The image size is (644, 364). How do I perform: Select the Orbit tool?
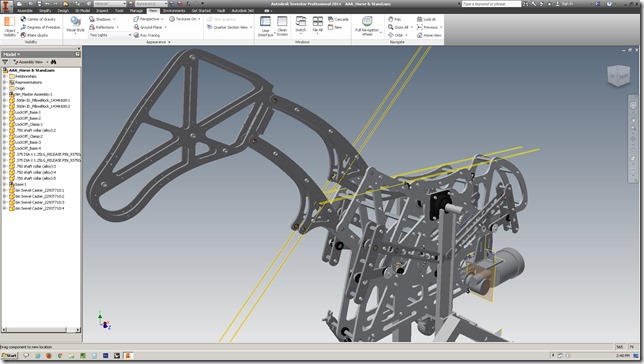click(x=396, y=35)
